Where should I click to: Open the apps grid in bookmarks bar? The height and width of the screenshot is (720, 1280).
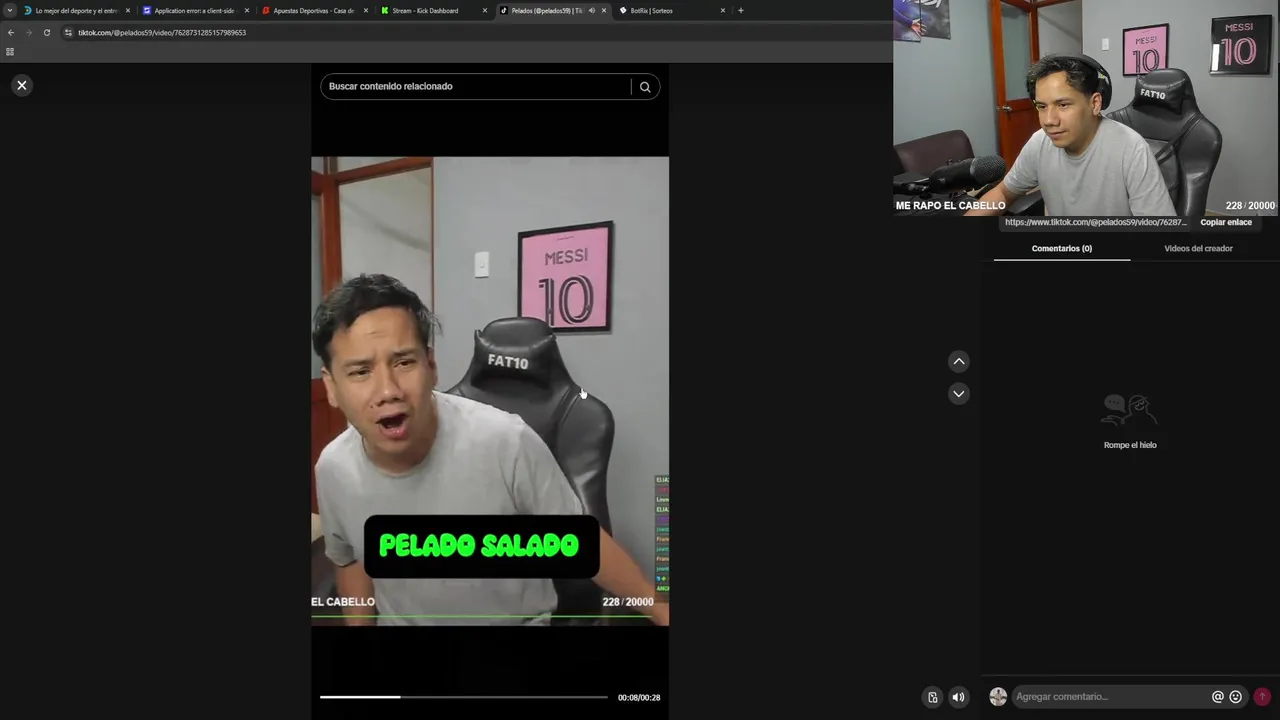coord(10,51)
